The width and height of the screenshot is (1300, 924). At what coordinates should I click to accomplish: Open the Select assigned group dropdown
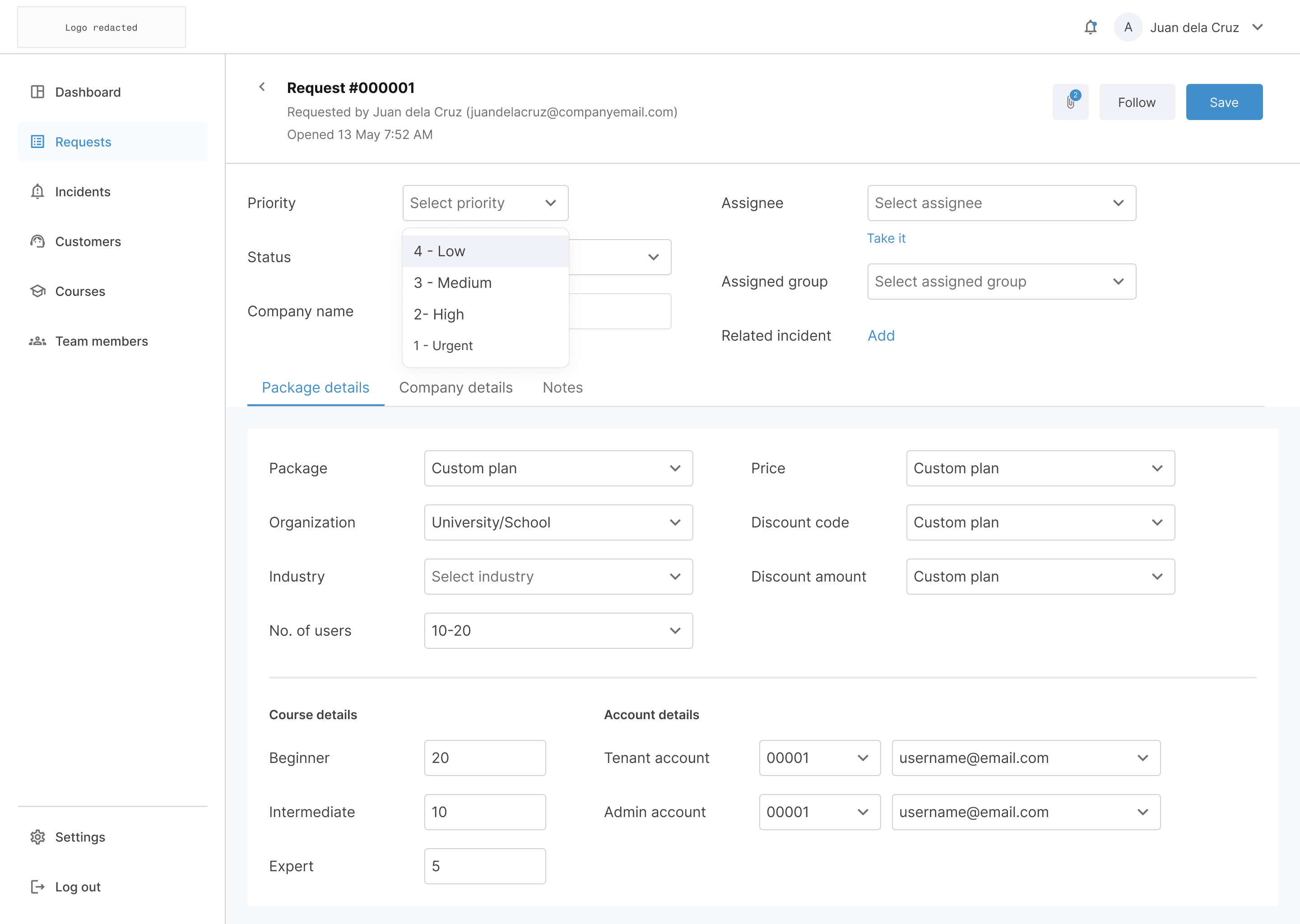point(1001,281)
